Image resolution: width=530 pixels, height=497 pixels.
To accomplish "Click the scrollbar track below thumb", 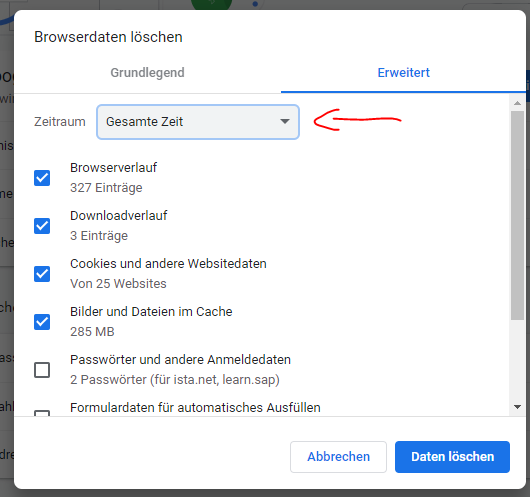I will pyautogui.click(x=517, y=360).
